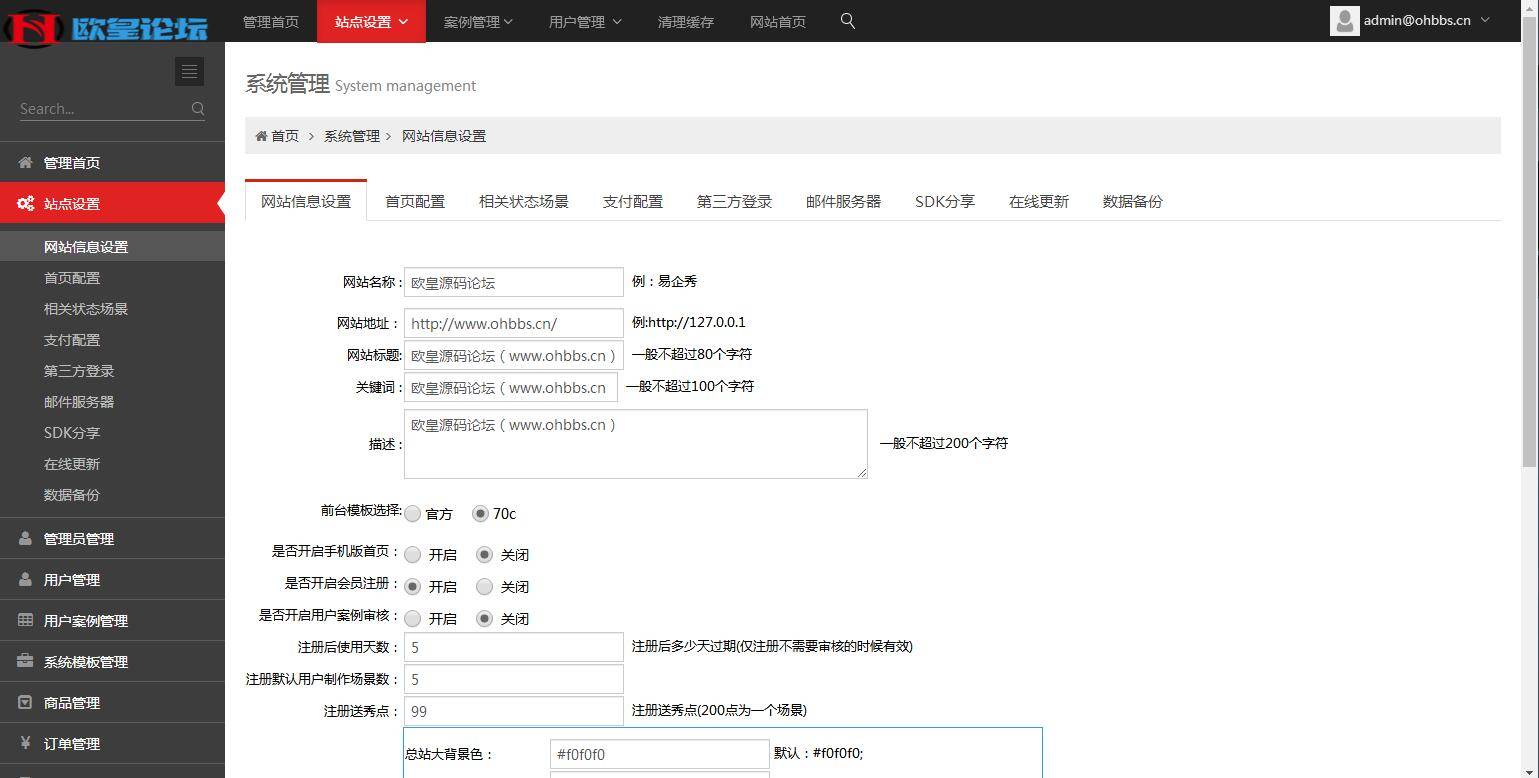1539x778 pixels.
Task: Click the home icon beside 首页 in breadcrumb
Action: pyautogui.click(x=260, y=135)
